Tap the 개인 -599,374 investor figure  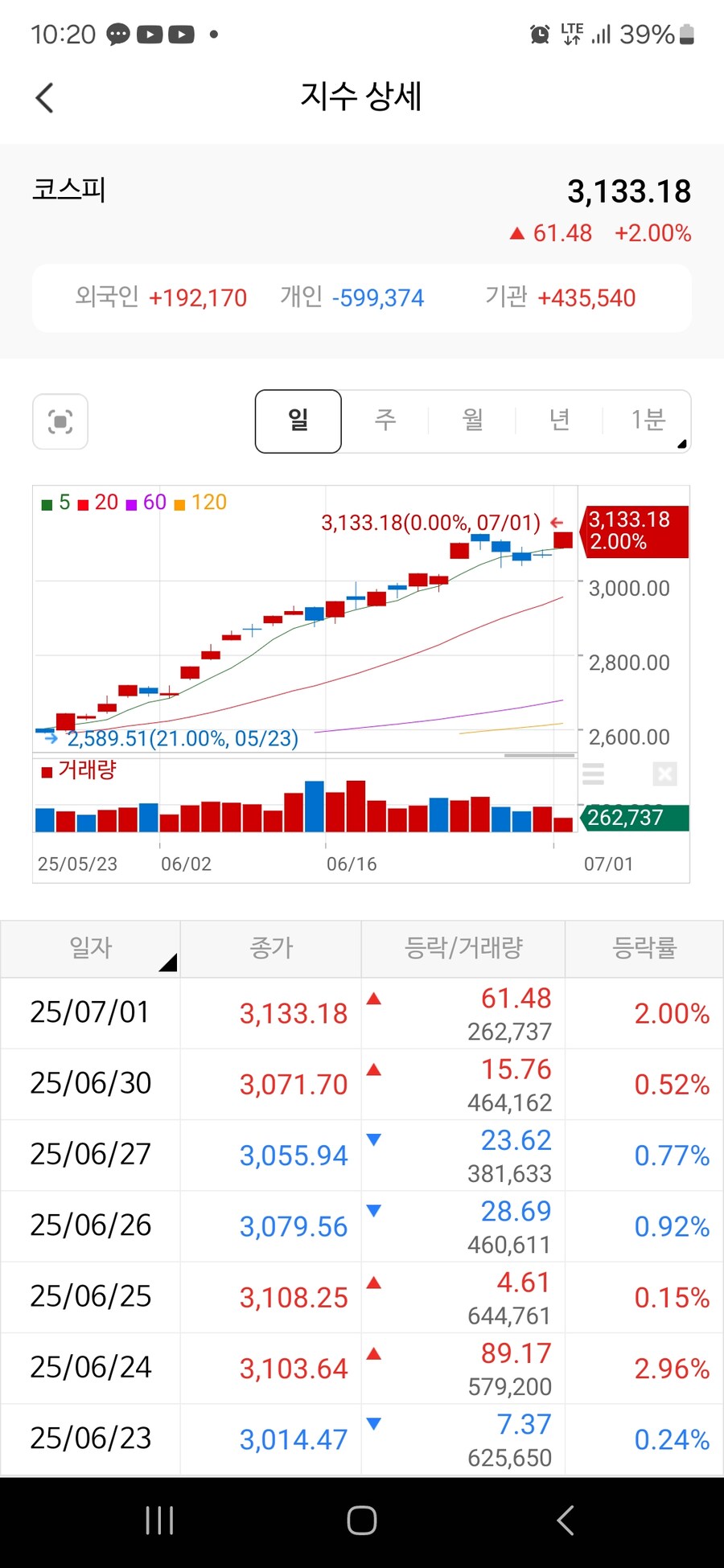352,298
